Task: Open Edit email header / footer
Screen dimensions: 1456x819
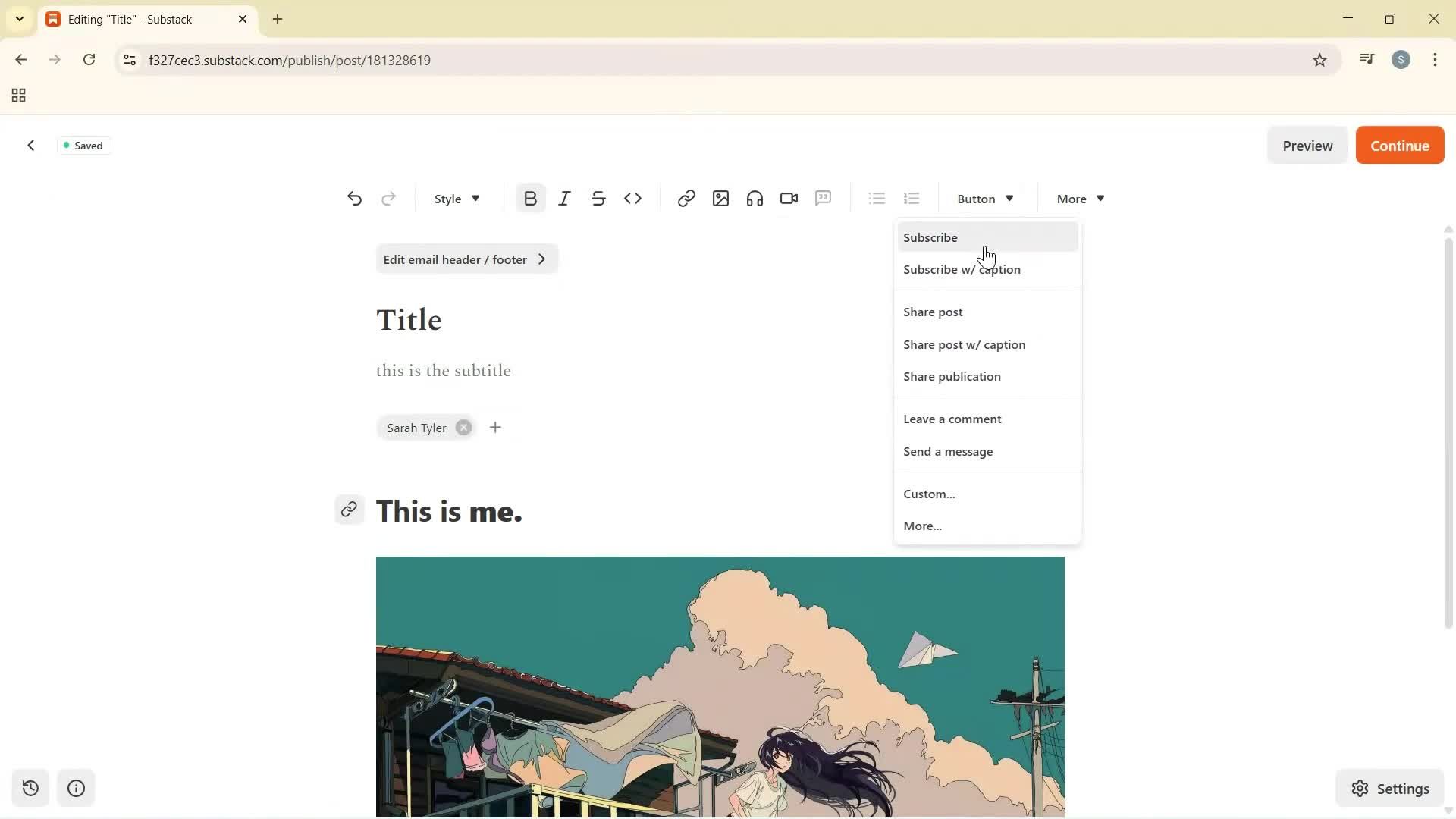Action: pyautogui.click(x=466, y=259)
